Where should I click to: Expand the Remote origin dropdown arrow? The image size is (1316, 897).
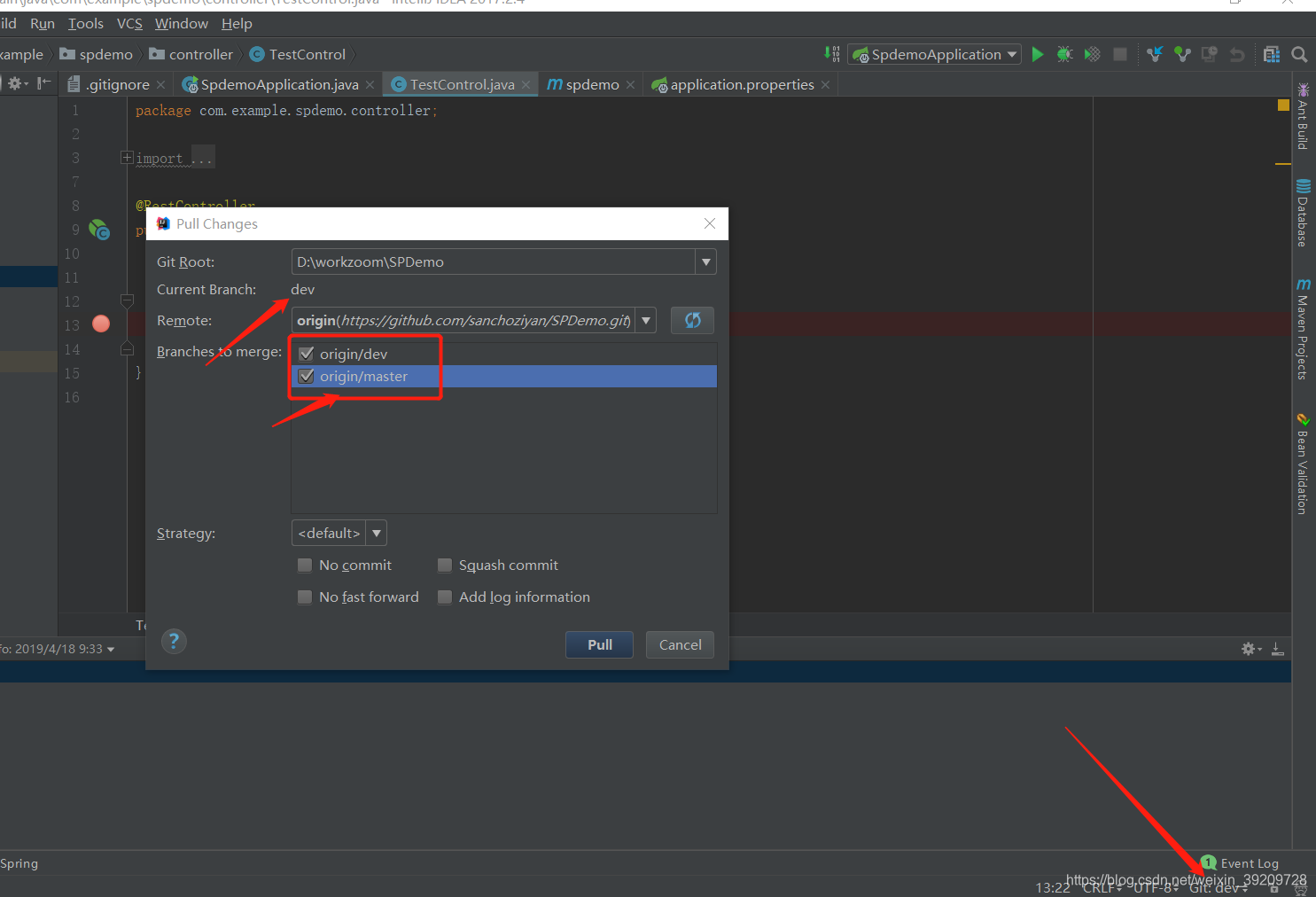(x=646, y=320)
